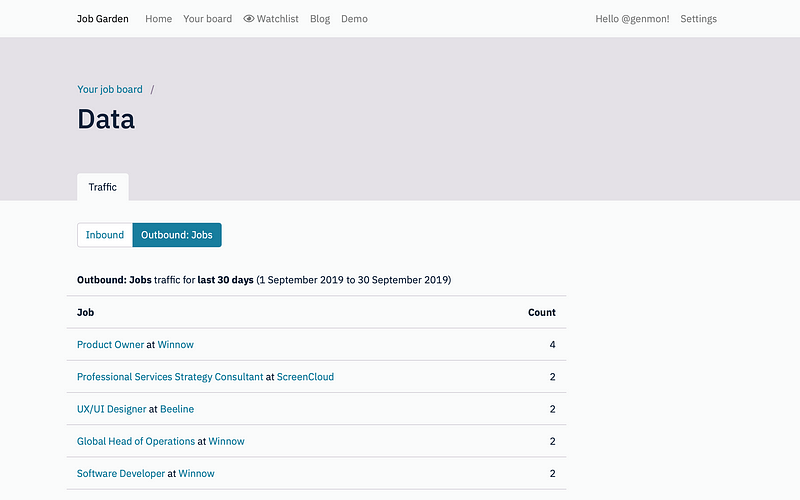Click count 4 in Product Owner row

coord(552,344)
